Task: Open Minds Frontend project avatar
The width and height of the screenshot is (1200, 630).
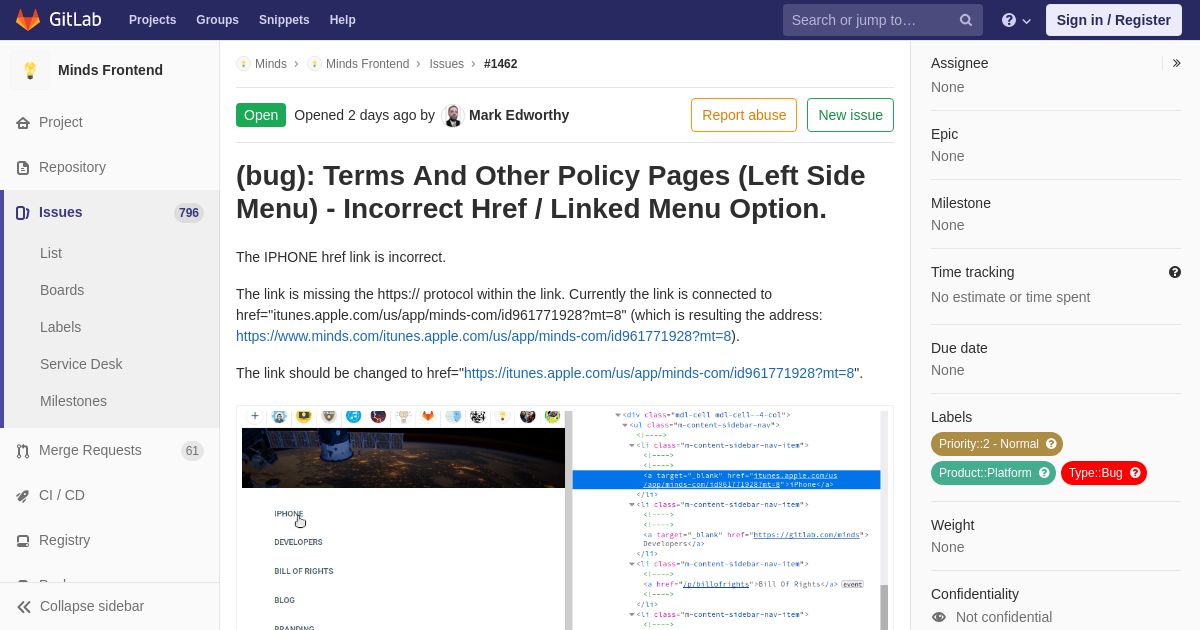Action: click(30, 70)
